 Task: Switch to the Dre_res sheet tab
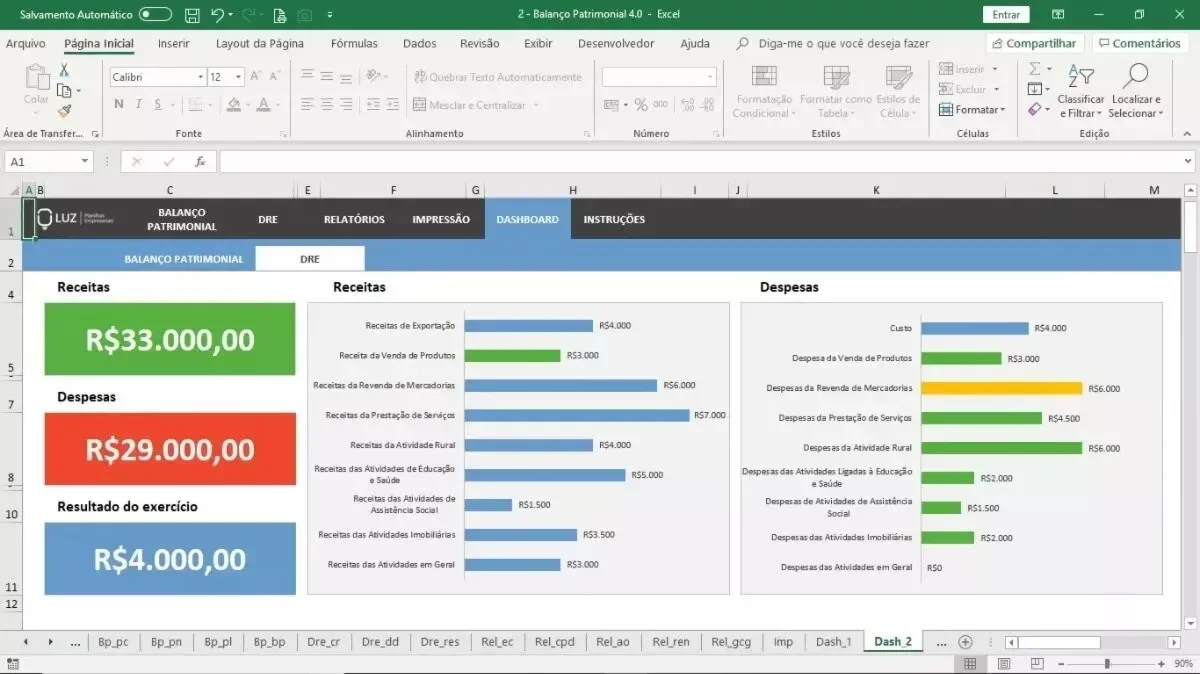point(440,642)
